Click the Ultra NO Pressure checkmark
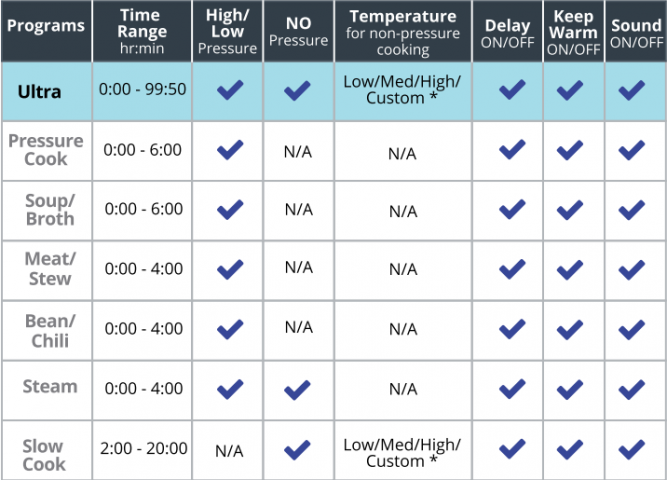This screenshot has height=480, width=667. 298,90
